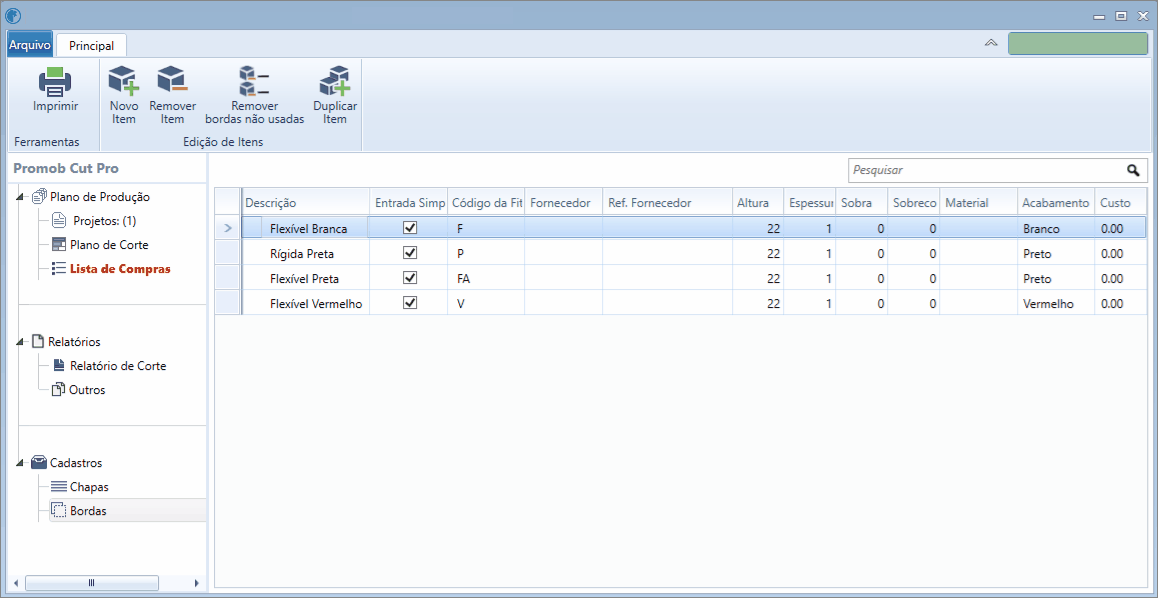Click the sidebar scrollbar right arrow
1158x598 pixels.
(196, 582)
